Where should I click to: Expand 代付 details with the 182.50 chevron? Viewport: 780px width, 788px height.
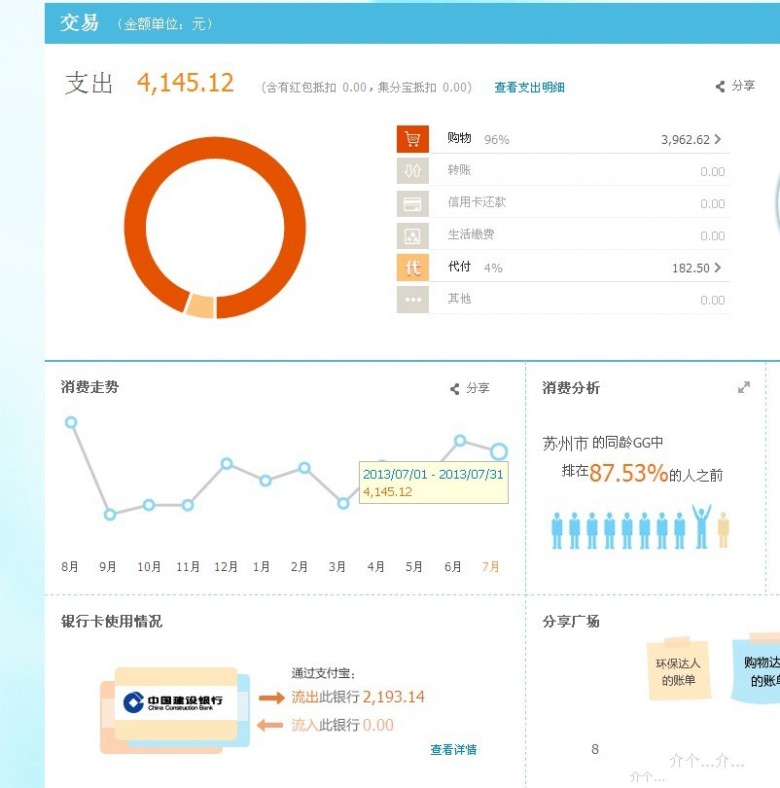[x=718, y=268]
